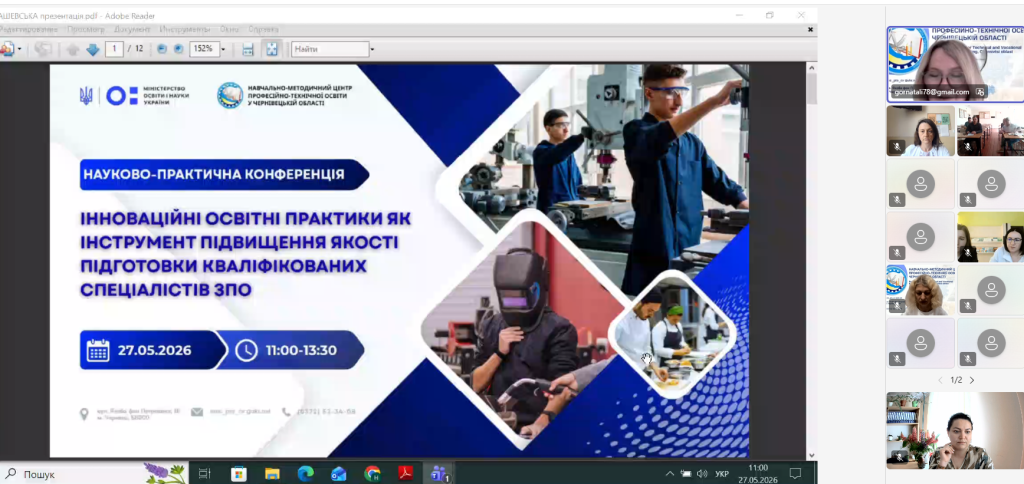The image size is (1024, 484).
Task: Open the Инструменты menu
Action: coord(185,29)
